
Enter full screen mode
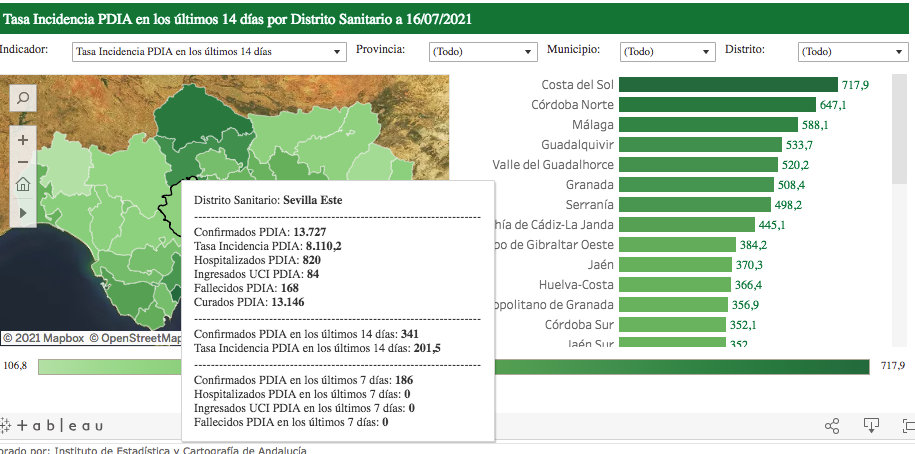tap(907, 426)
